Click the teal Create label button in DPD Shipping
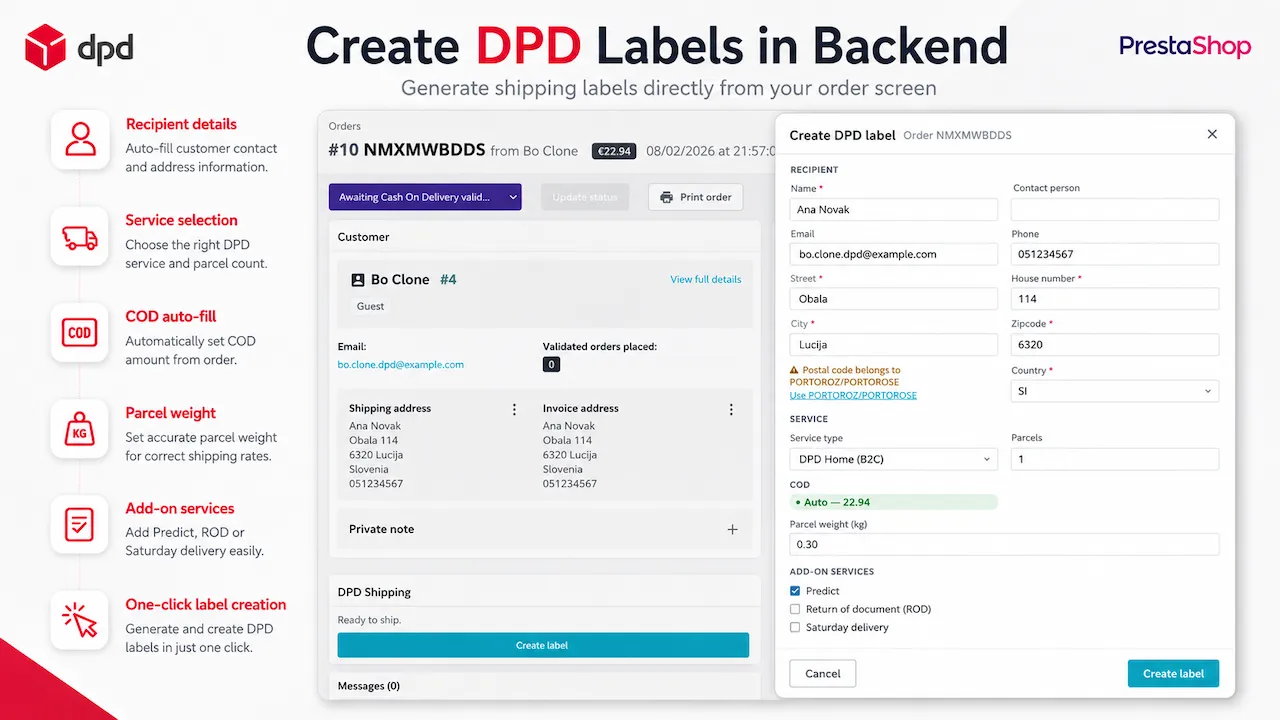 click(x=543, y=645)
